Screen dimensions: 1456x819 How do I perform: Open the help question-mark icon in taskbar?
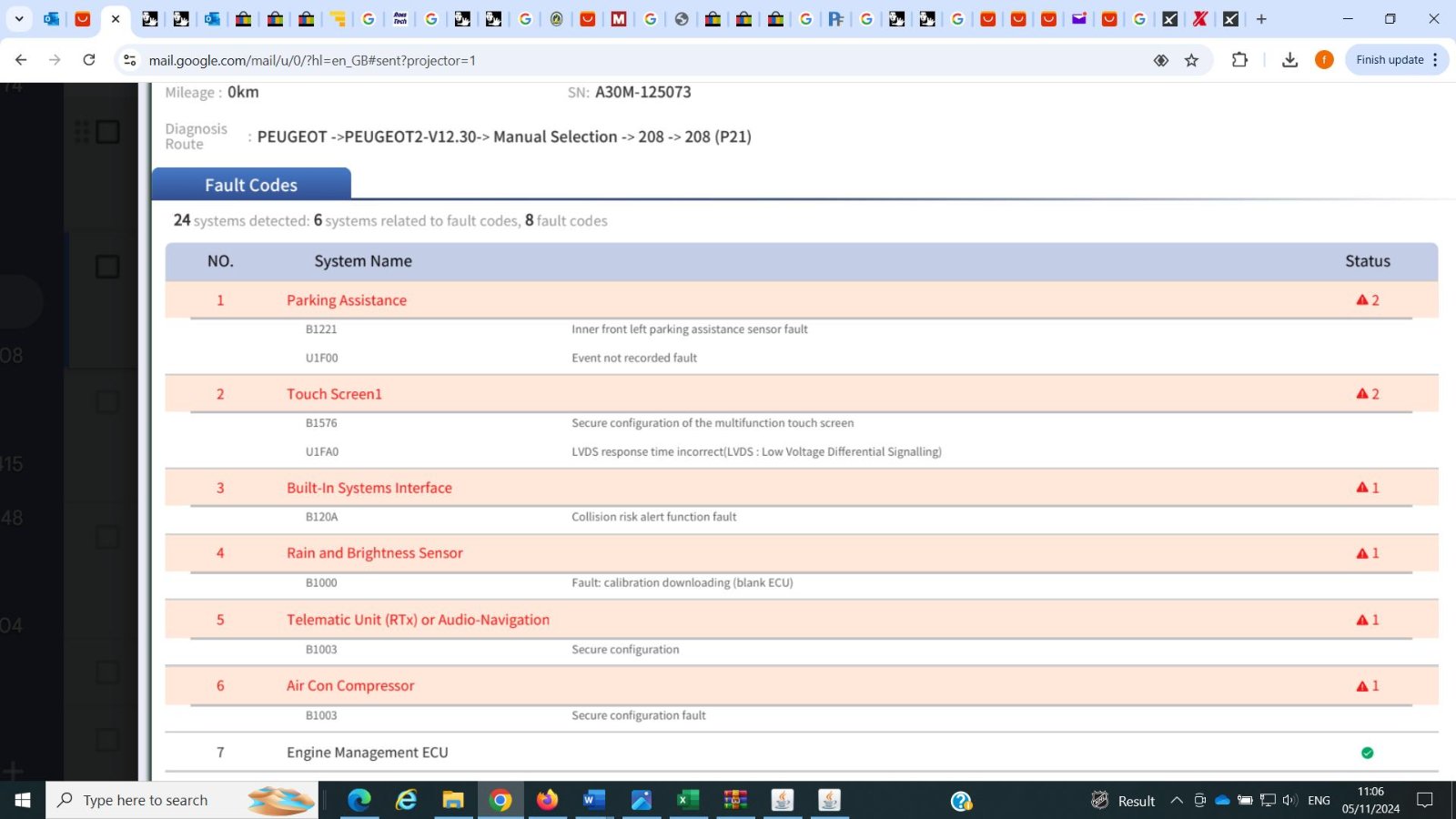[x=961, y=801]
